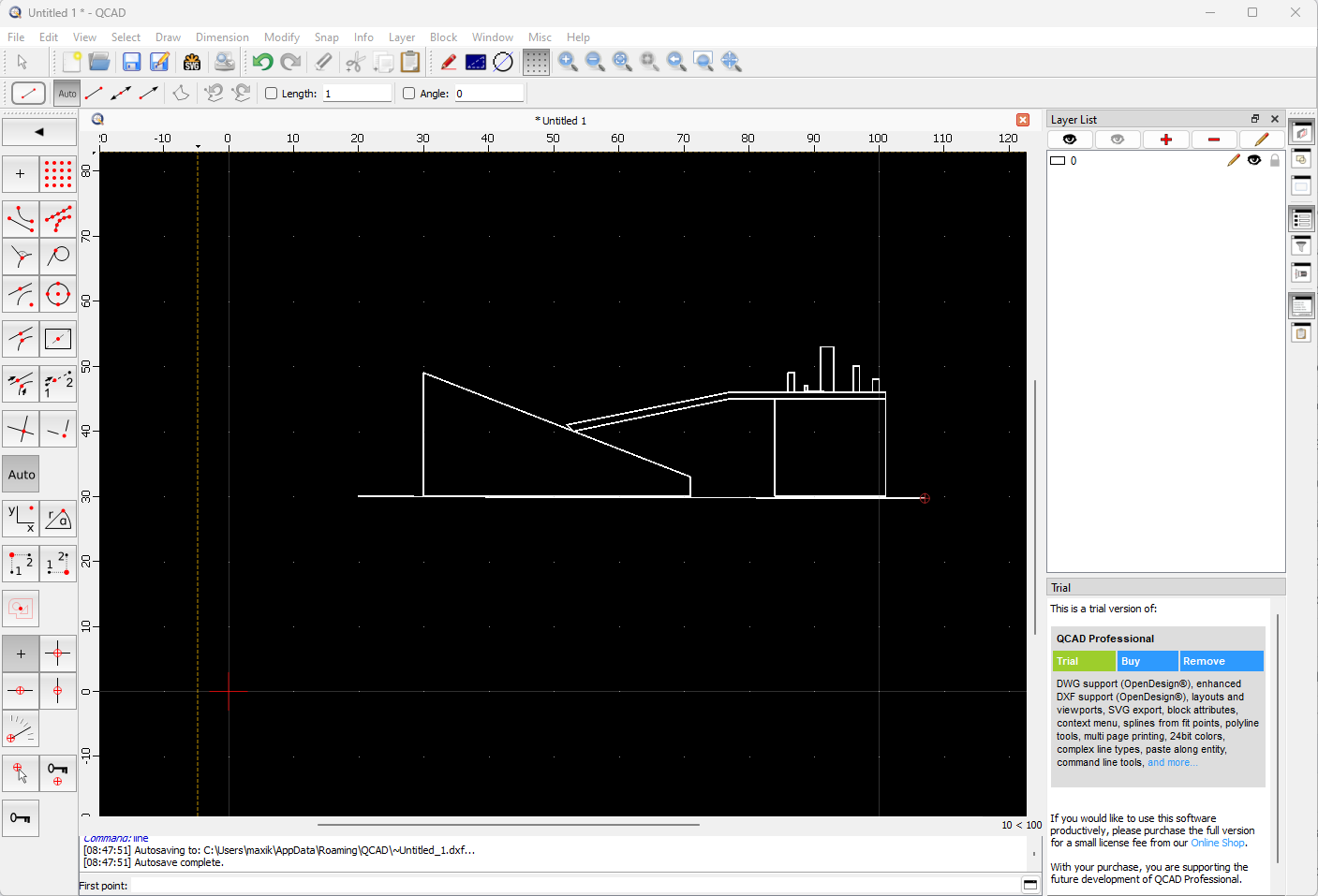The image size is (1318, 896).
Task: Follow the 'and more...' link
Action: click(1173, 762)
